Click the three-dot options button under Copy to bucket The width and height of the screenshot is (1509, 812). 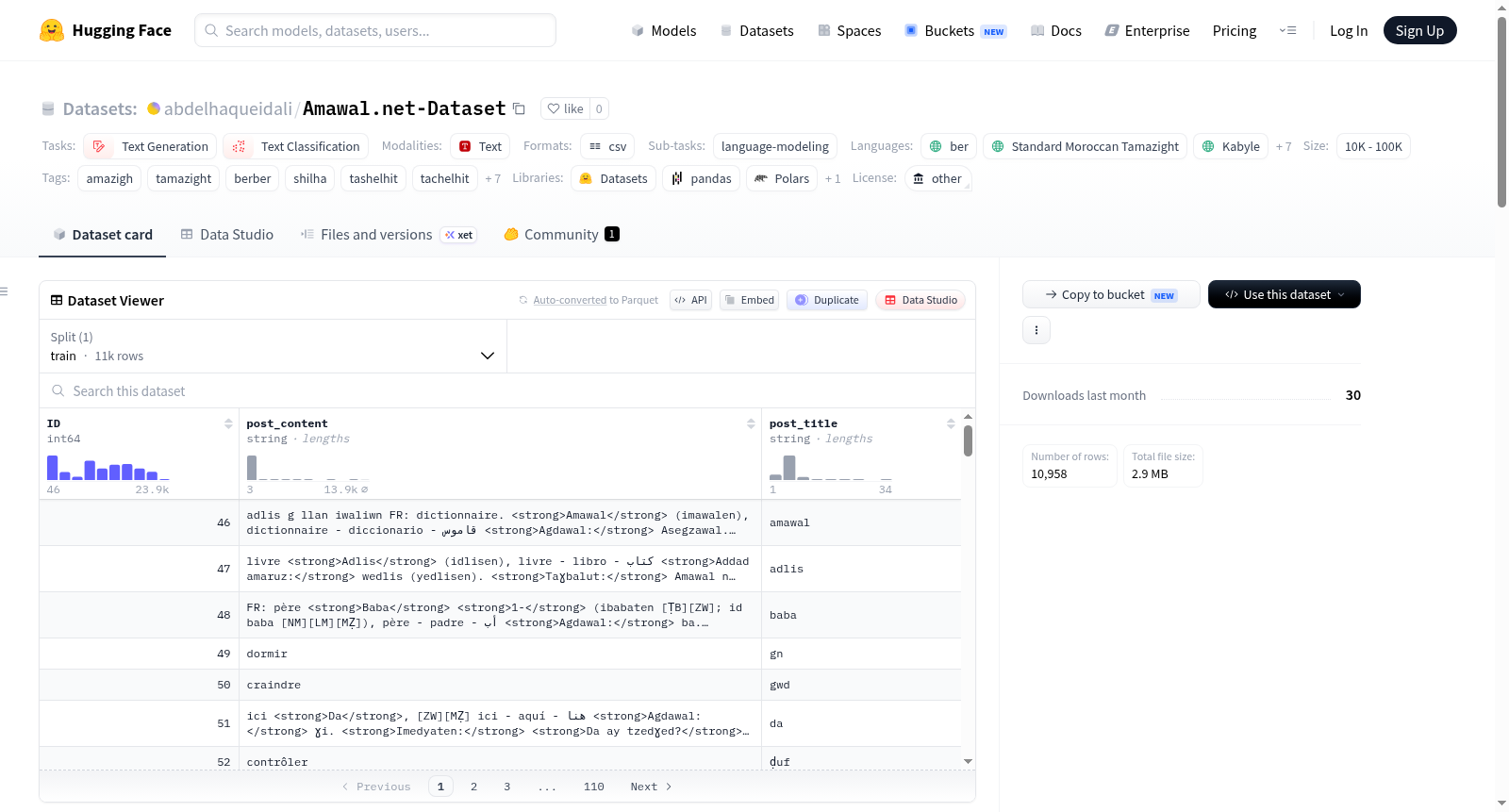pyautogui.click(x=1036, y=330)
